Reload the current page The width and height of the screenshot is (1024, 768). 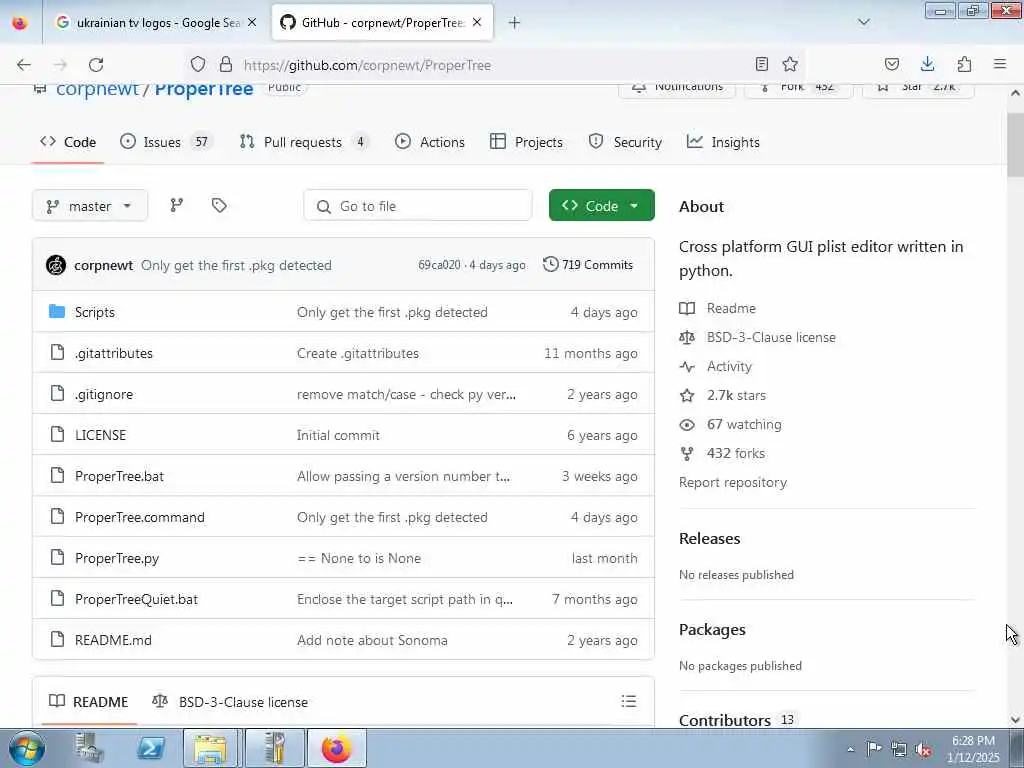96,65
